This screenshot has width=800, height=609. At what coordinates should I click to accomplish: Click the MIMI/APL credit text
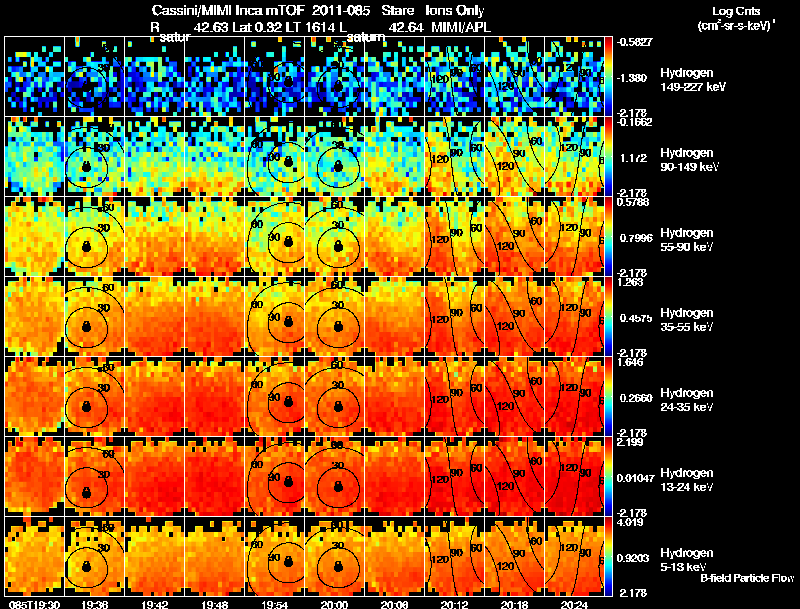point(461,27)
